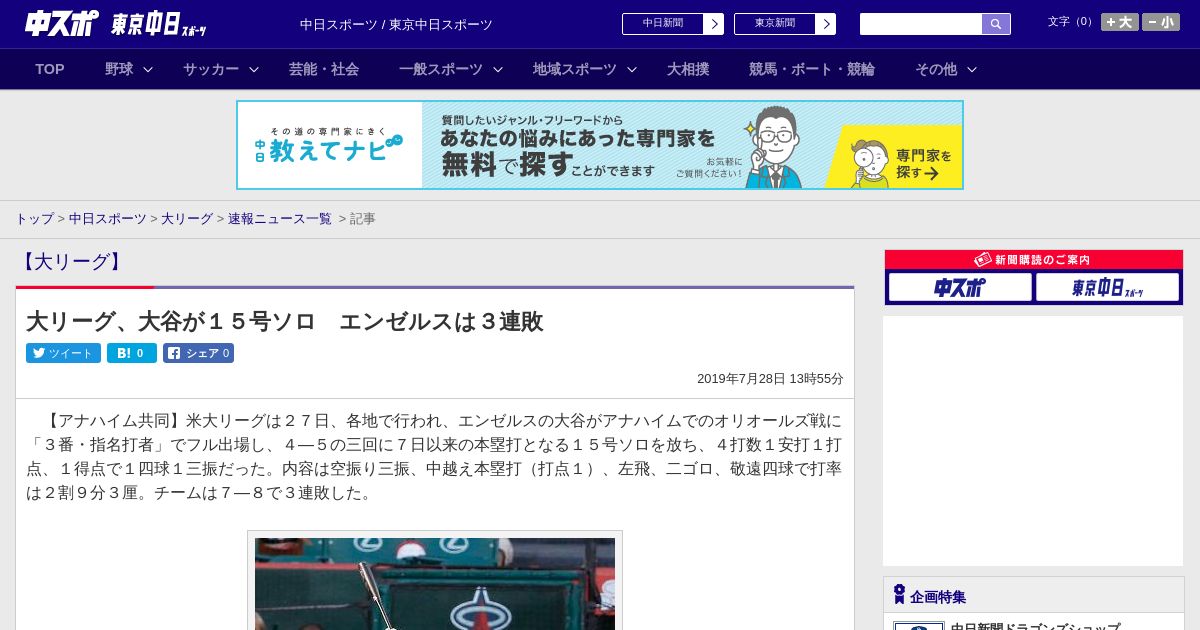This screenshot has height=630, width=1200.
Task: Go to 大リーグ in breadcrumb
Action: tap(187, 218)
